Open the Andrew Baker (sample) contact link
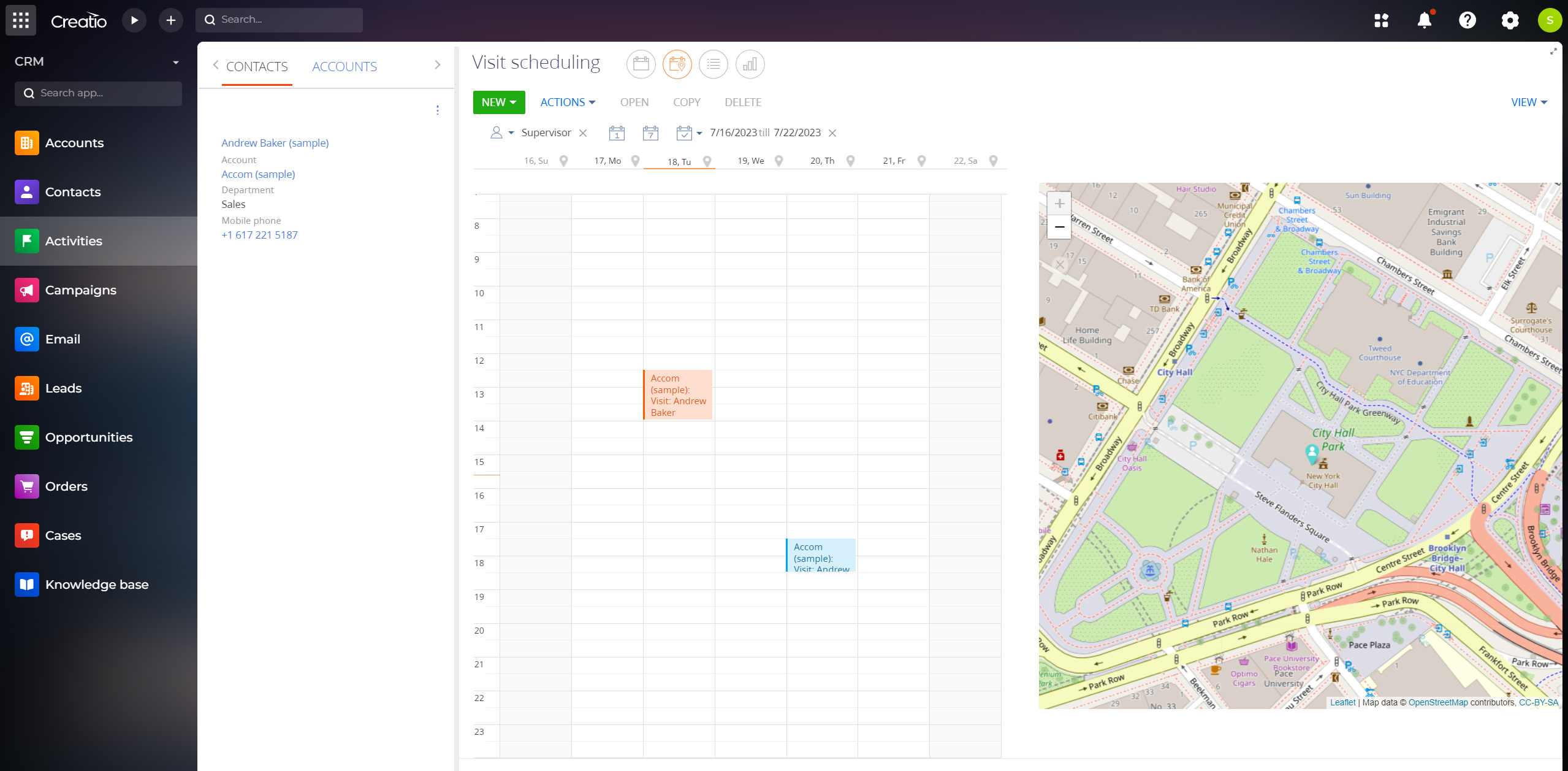1568x771 pixels. 274,143
